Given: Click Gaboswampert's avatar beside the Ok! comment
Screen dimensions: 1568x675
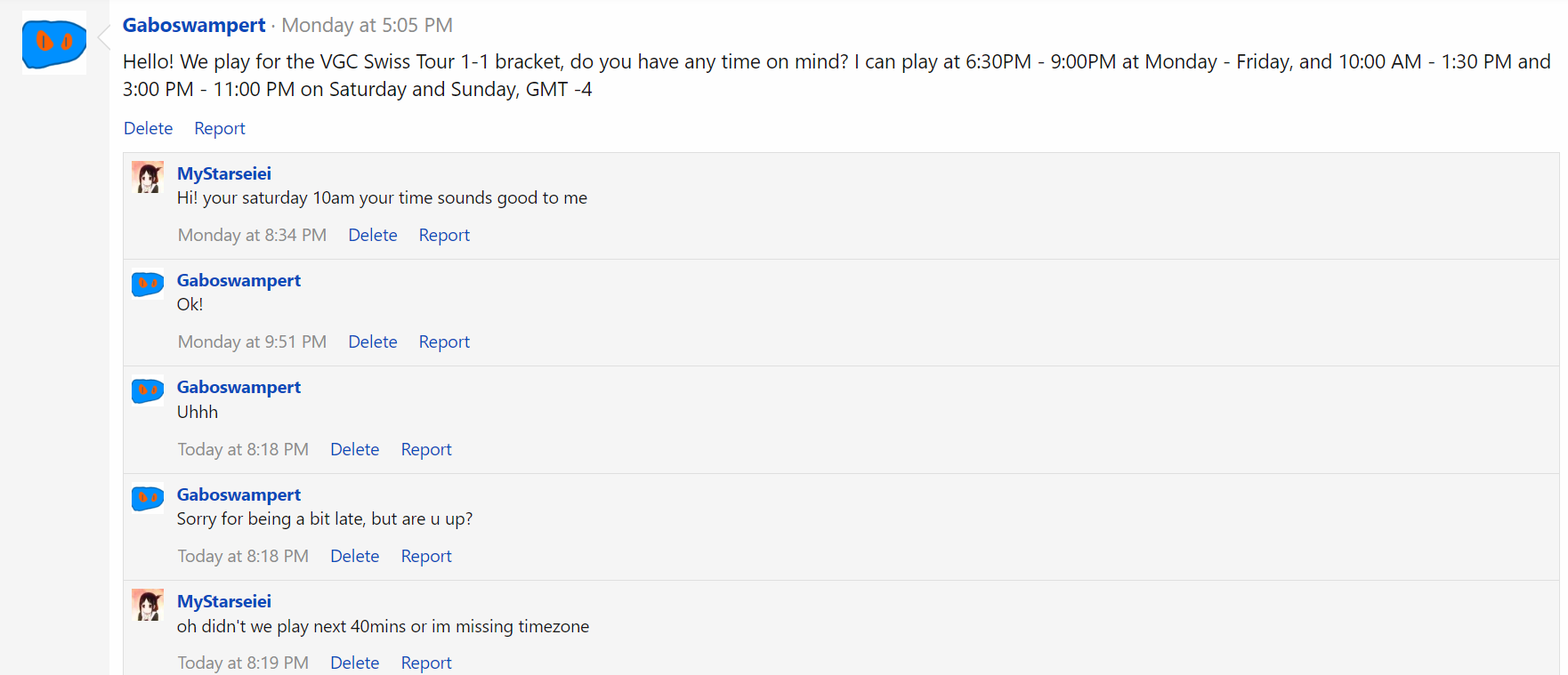Looking at the screenshot, I should pos(148,284).
